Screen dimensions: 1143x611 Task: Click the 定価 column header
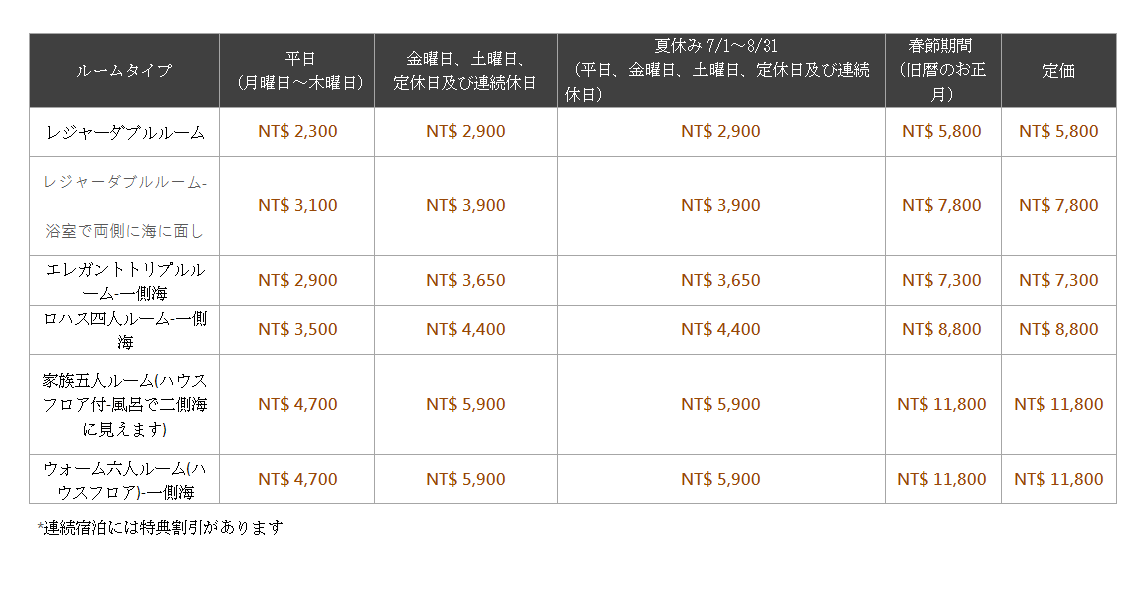tap(1059, 71)
